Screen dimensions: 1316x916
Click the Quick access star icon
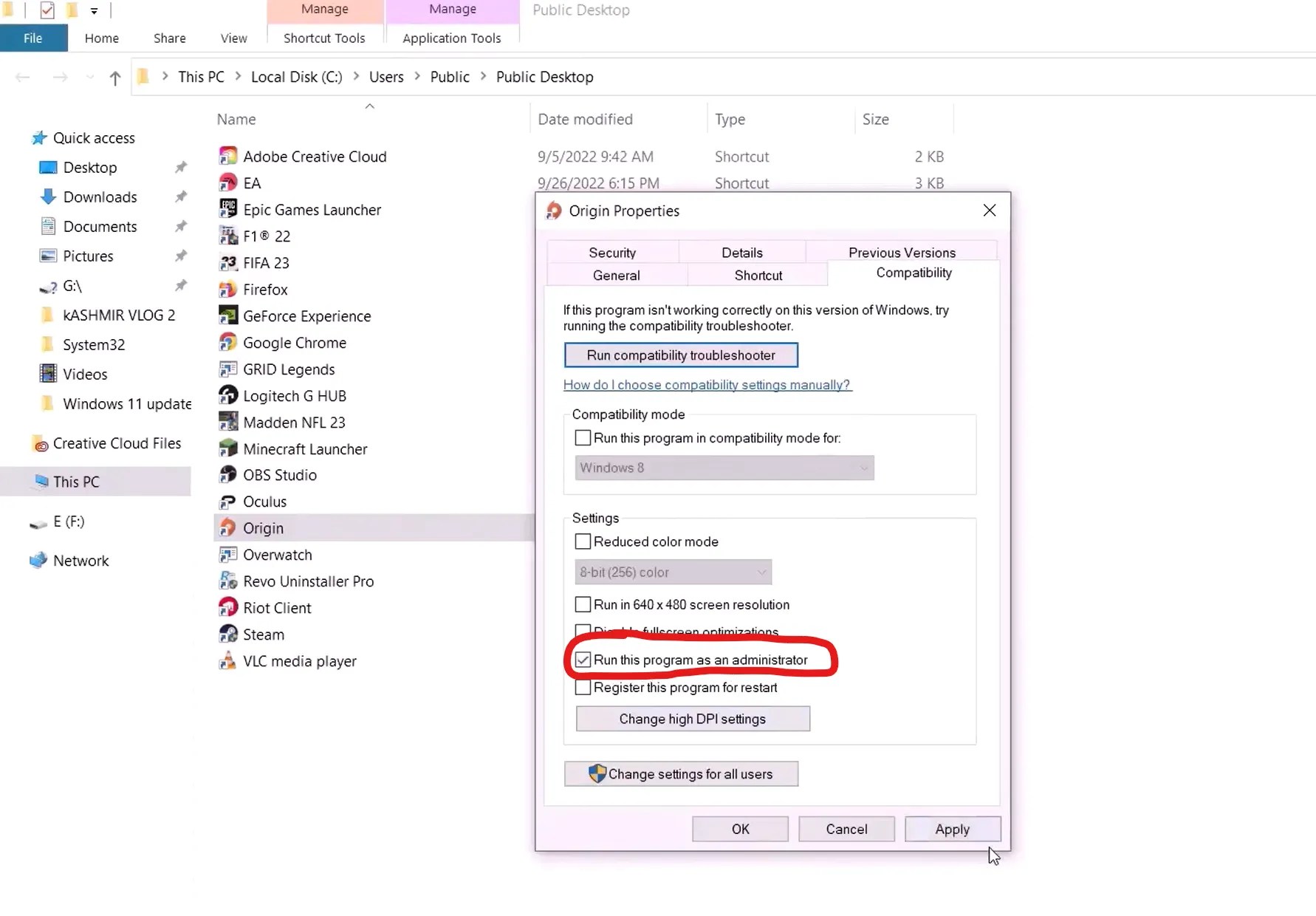39,137
